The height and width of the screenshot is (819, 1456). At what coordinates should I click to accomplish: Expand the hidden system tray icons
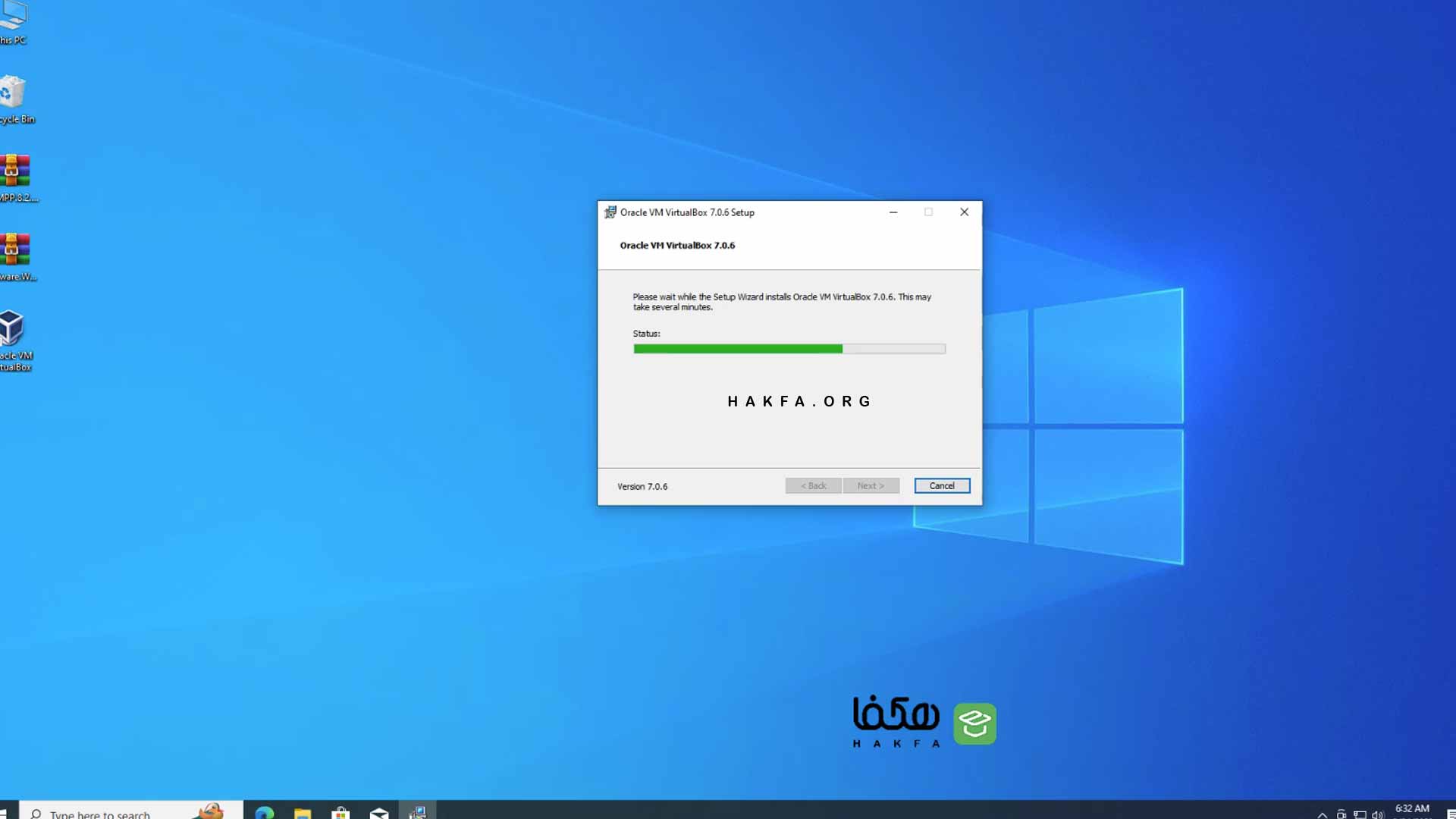(x=1323, y=814)
